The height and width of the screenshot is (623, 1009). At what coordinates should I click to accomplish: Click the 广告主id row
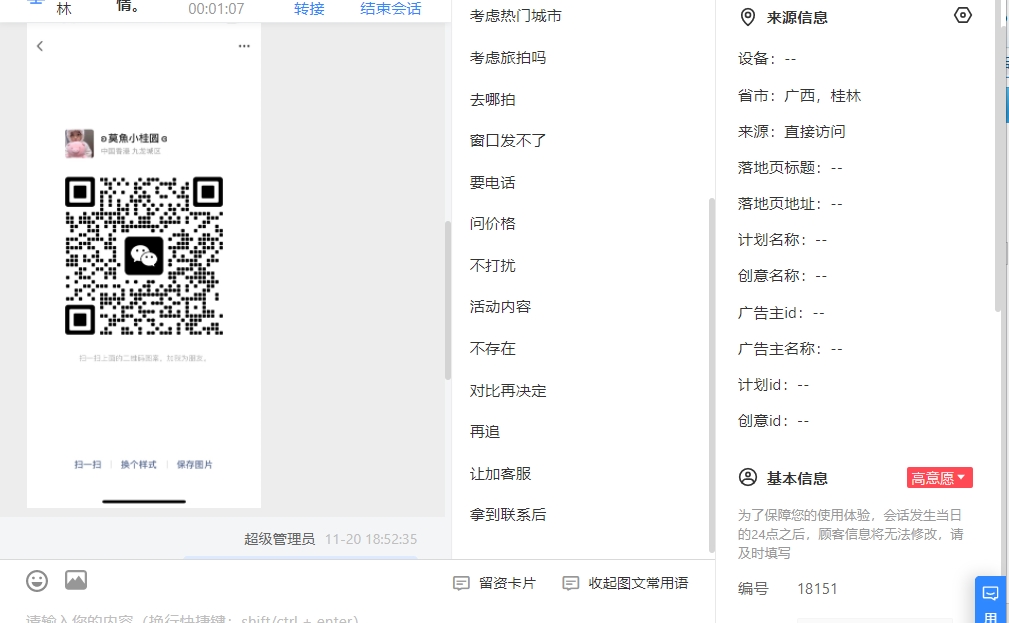tap(781, 313)
